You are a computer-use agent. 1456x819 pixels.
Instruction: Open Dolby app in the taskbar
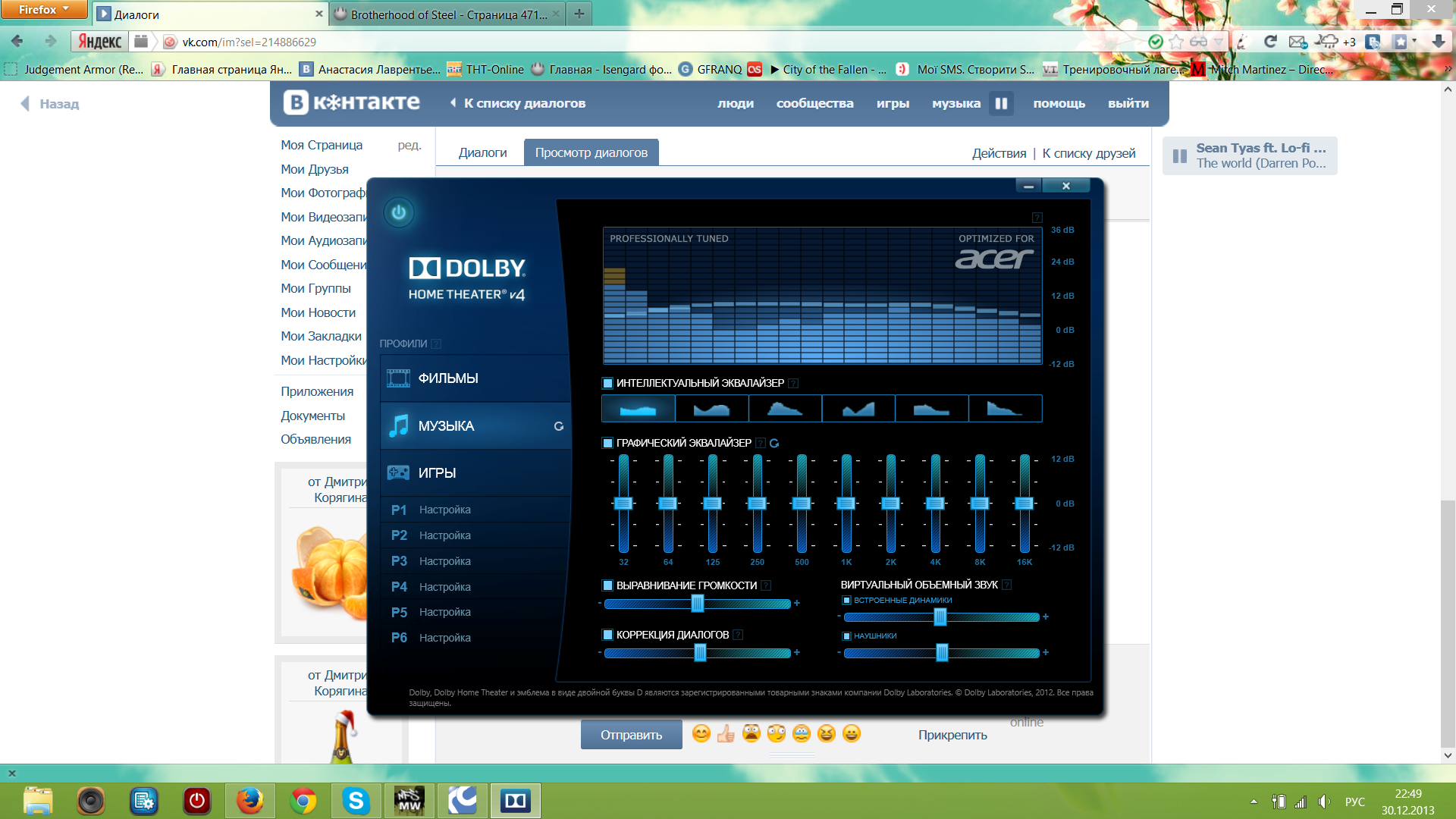(516, 801)
